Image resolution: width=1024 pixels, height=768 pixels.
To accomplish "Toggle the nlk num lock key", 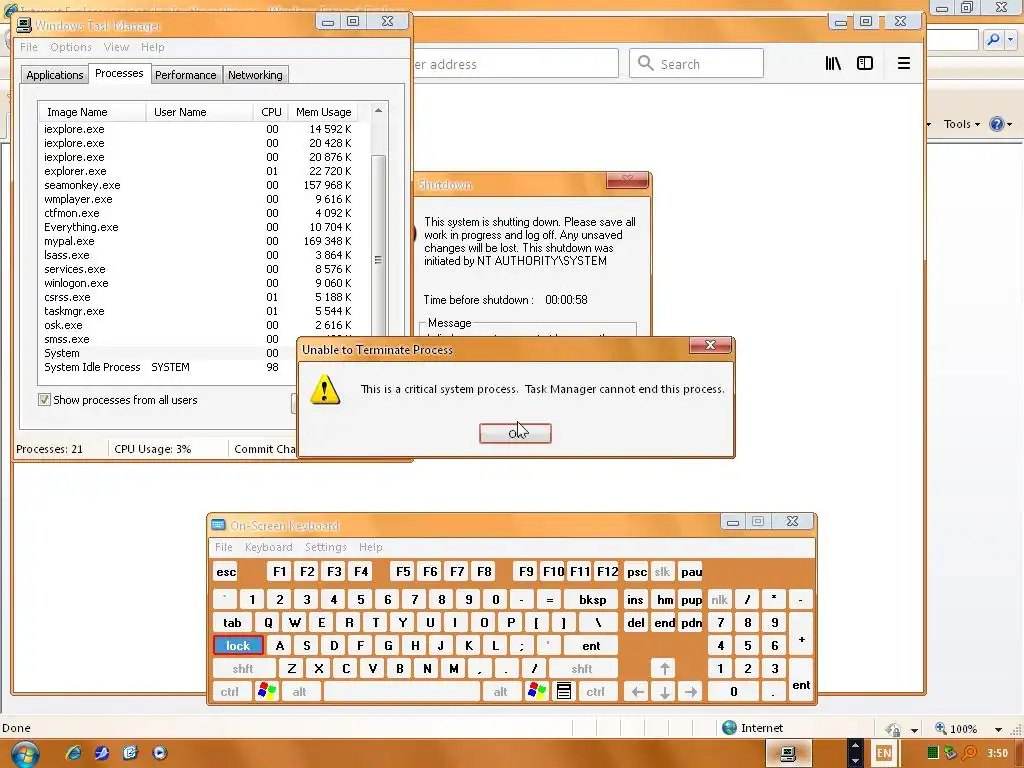I will click(719, 600).
